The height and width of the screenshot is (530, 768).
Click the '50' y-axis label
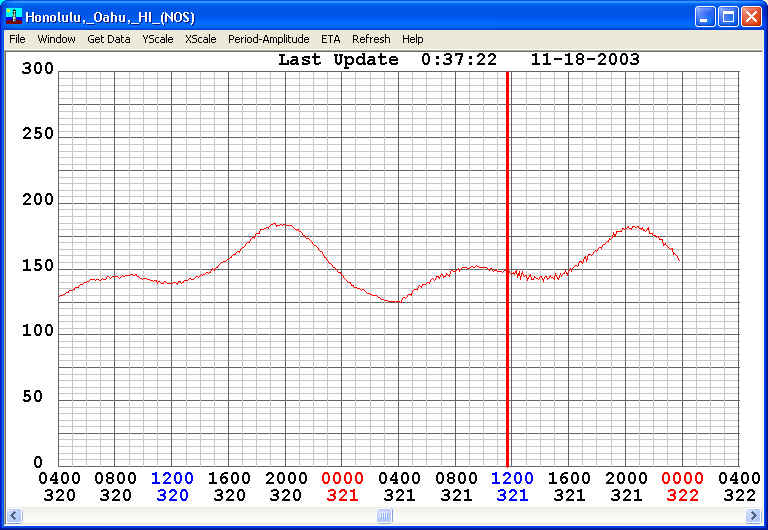coord(32,396)
